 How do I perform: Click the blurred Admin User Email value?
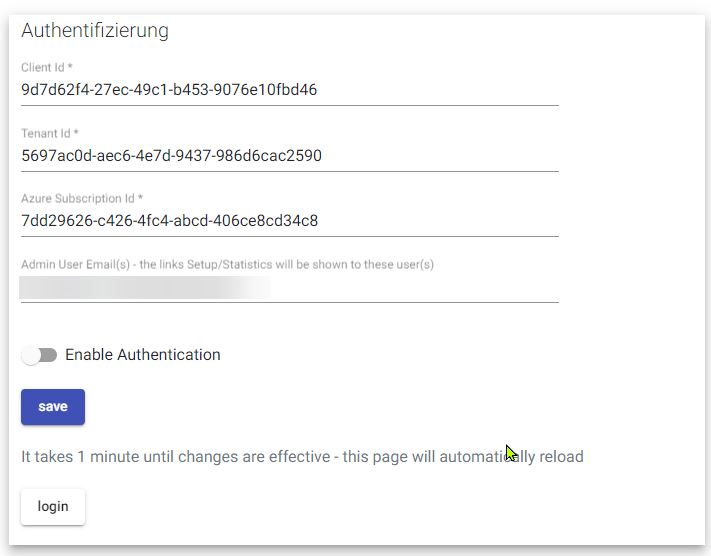pyautogui.click(x=145, y=287)
